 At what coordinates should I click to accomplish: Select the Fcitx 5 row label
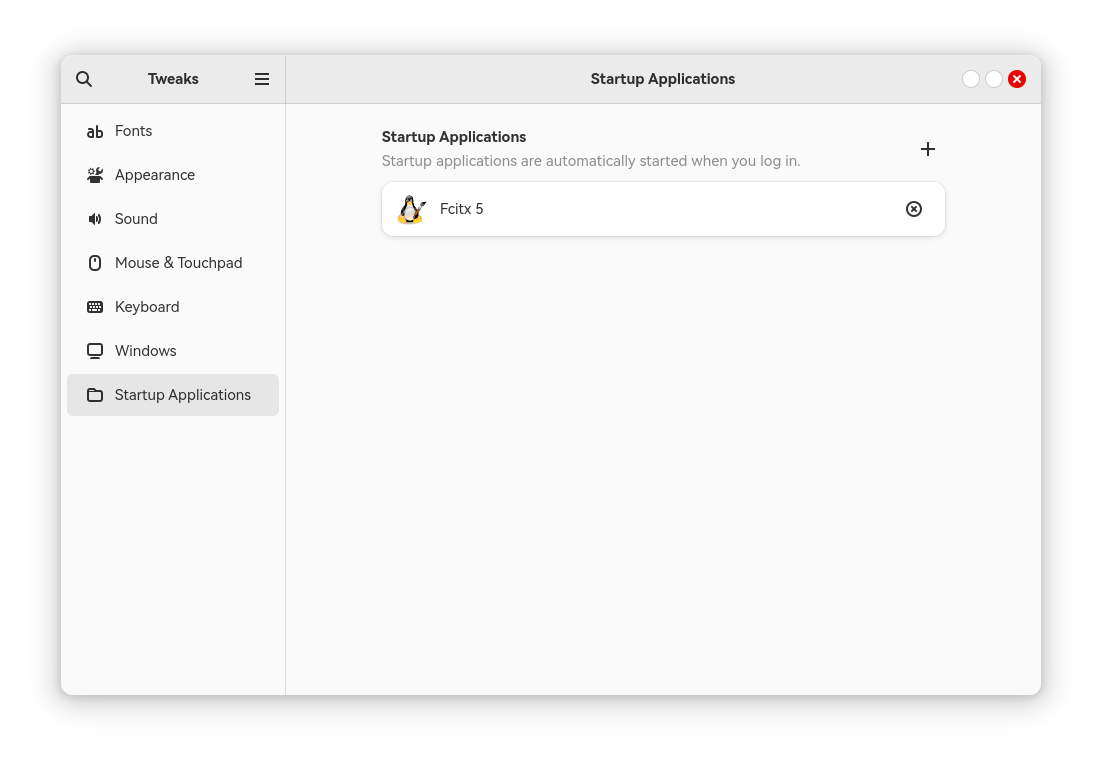pyautogui.click(x=462, y=209)
